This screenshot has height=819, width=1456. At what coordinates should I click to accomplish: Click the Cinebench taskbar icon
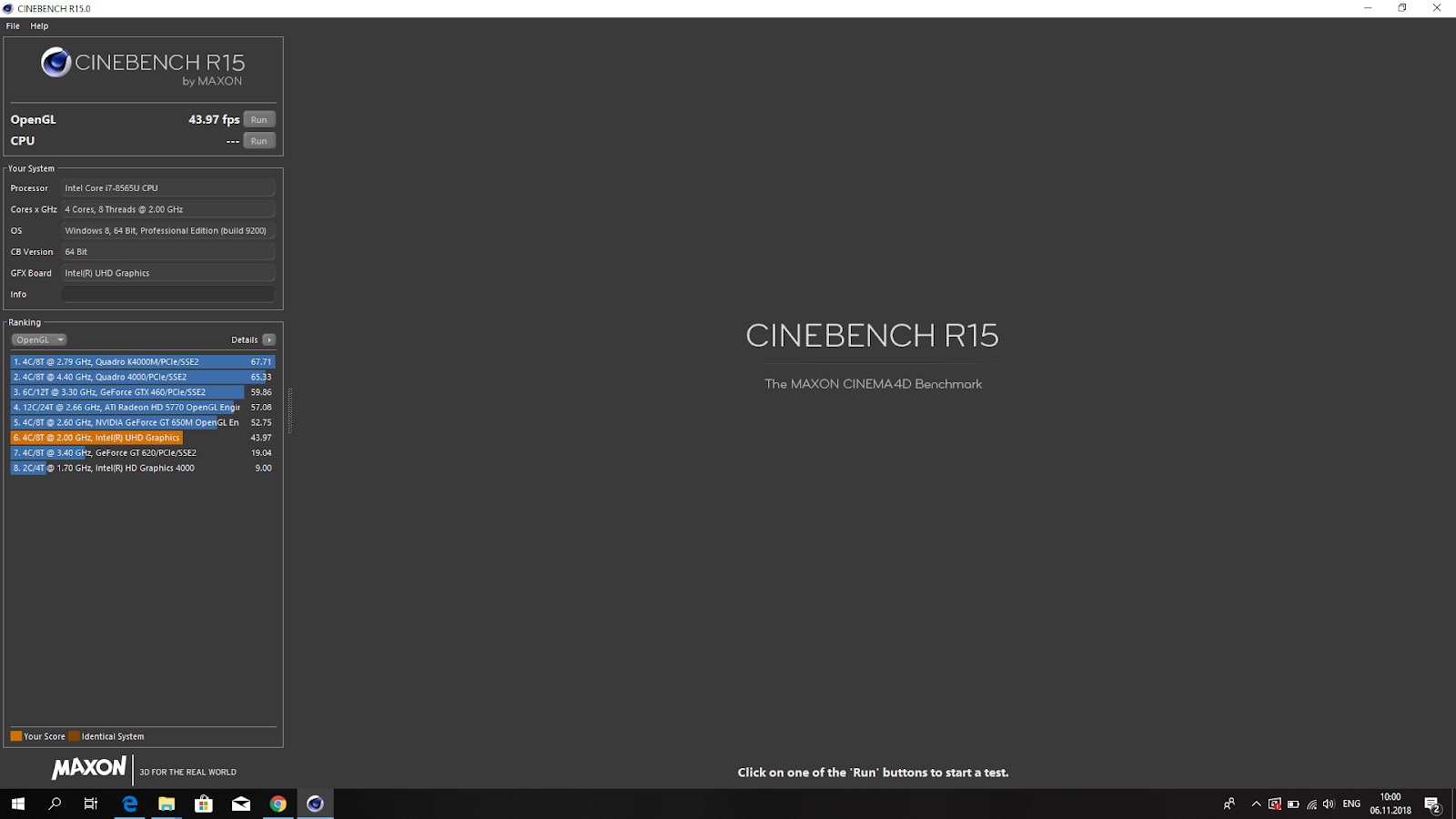(x=315, y=804)
